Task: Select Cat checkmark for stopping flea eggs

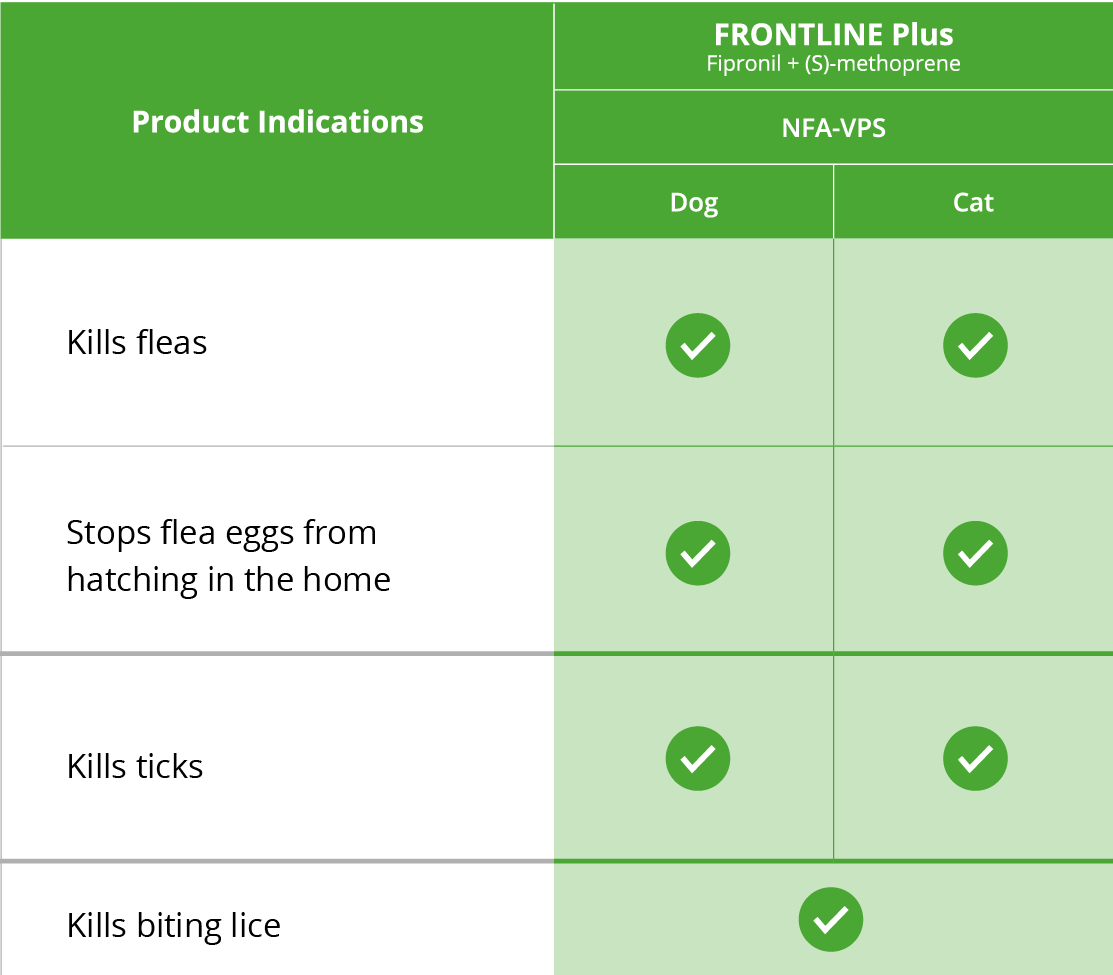Action: (975, 552)
